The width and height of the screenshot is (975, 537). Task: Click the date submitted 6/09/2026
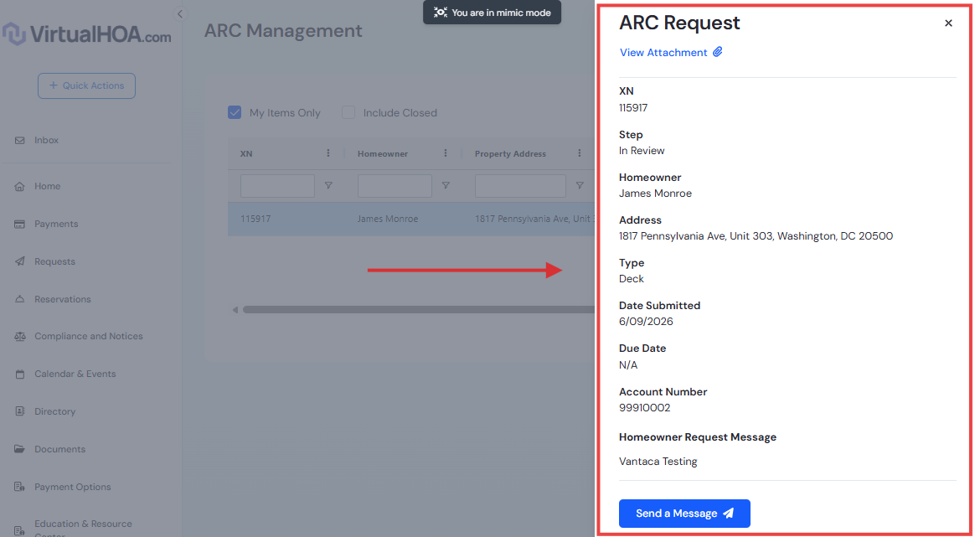(645, 322)
